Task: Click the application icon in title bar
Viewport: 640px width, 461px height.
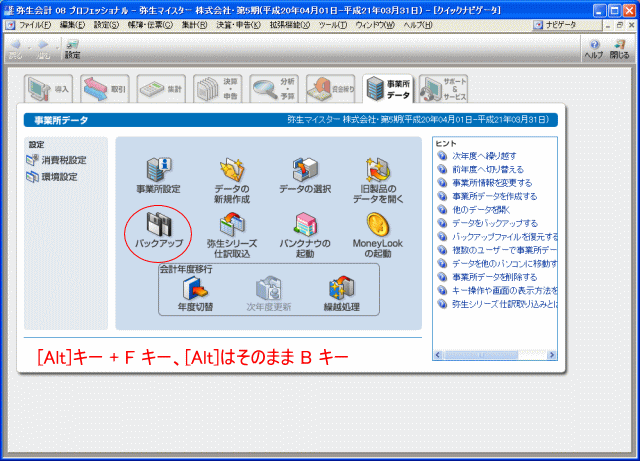Action: [x=8, y=10]
